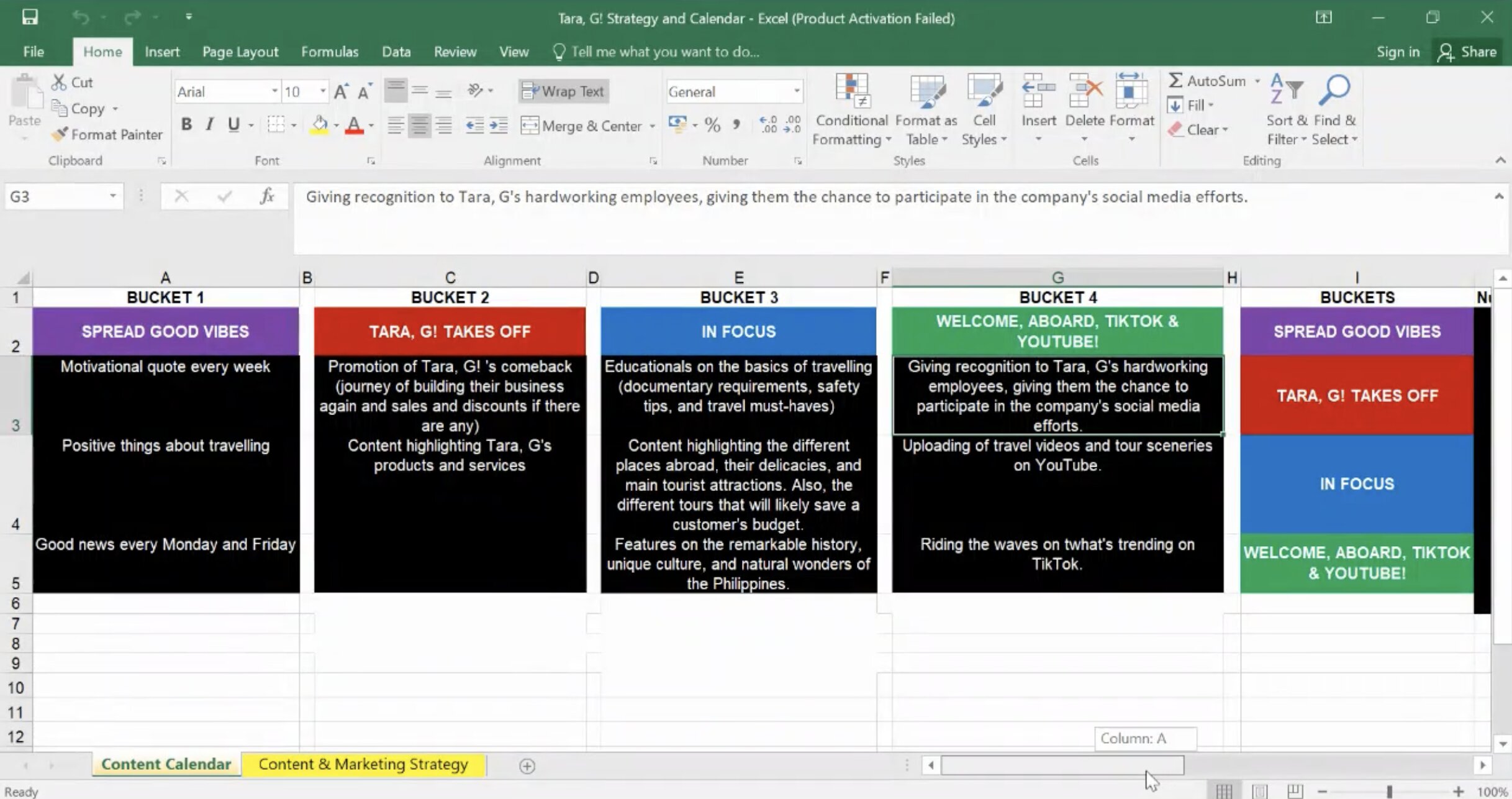Click the Save disk icon
Image resolution: width=1512 pixels, height=799 pixels.
29,17
